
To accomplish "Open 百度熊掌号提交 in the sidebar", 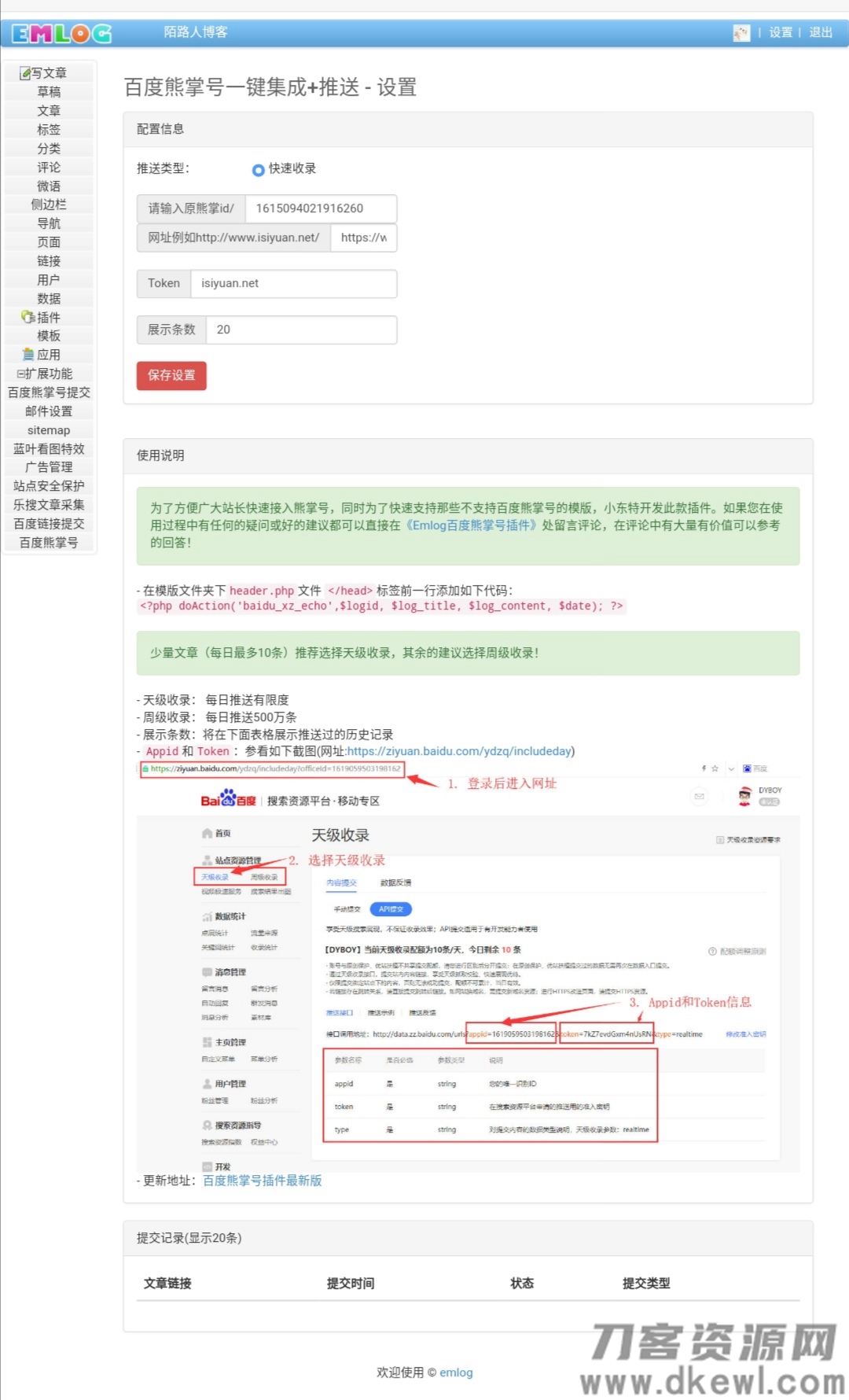I will click(x=49, y=392).
